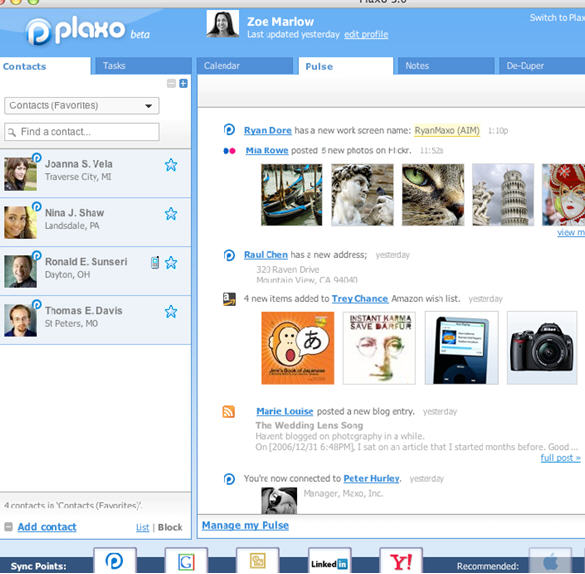Toggle favorite star for Thomas E. Davis
This screenshot has width=585, height=574.
tap(171, 311)
